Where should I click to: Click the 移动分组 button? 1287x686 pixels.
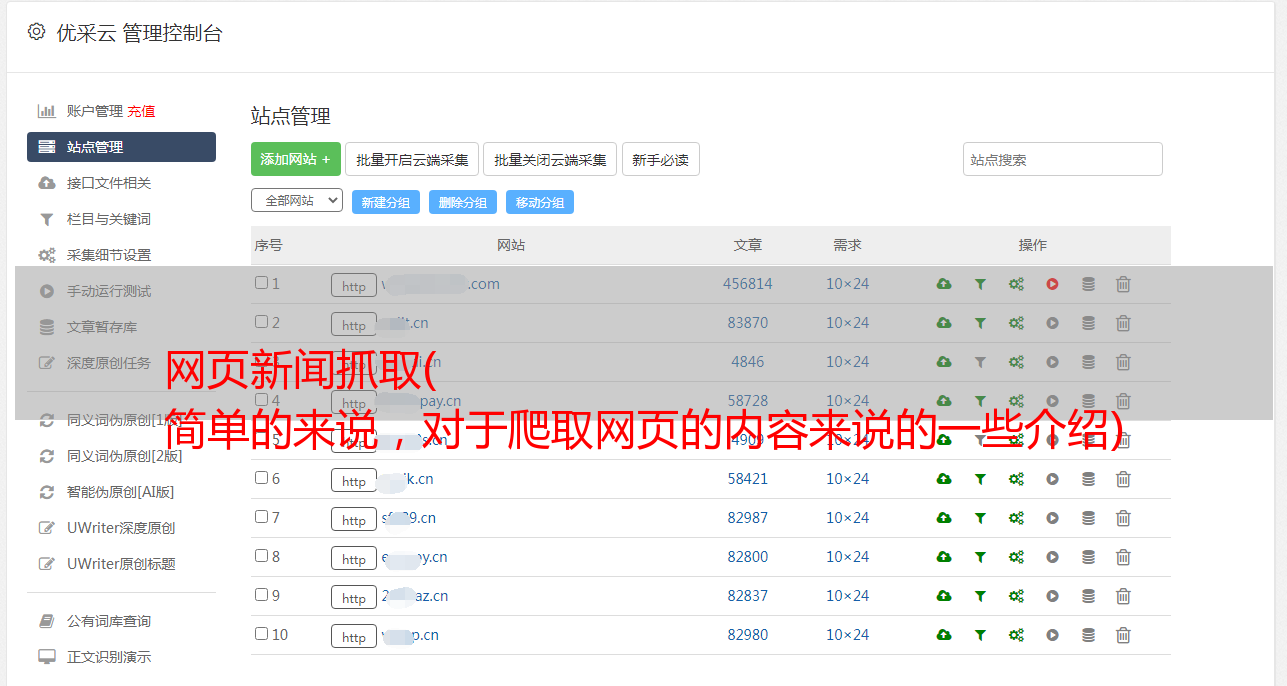(x=540, y=202)
